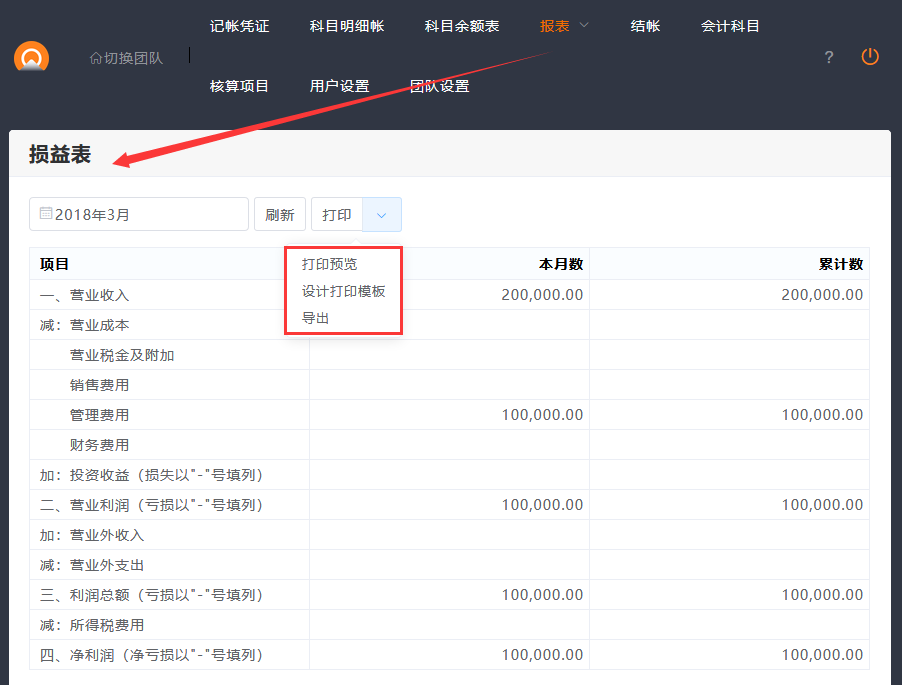
Task: Click the 打印 print button
Action: pos(337,214)
